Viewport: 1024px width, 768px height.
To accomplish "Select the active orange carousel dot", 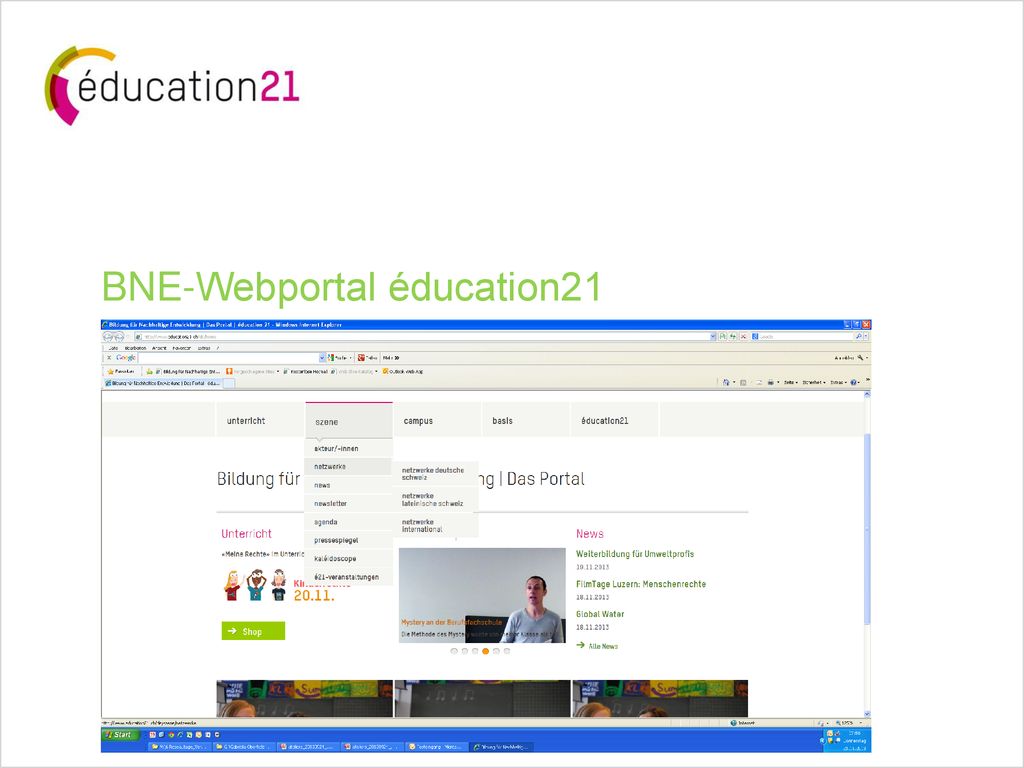I will point(485,651).
